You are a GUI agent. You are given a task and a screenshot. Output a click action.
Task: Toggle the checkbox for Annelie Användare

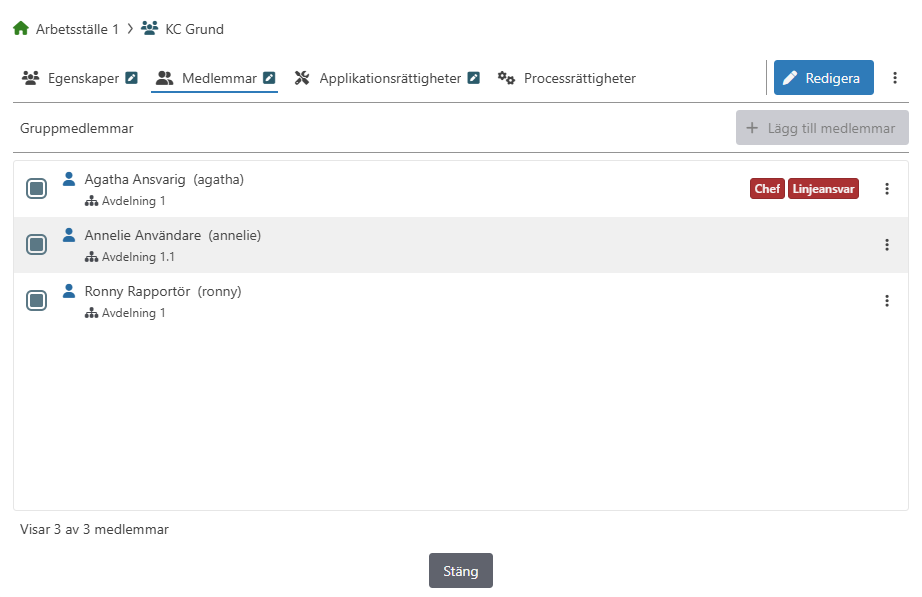point(36,245)
